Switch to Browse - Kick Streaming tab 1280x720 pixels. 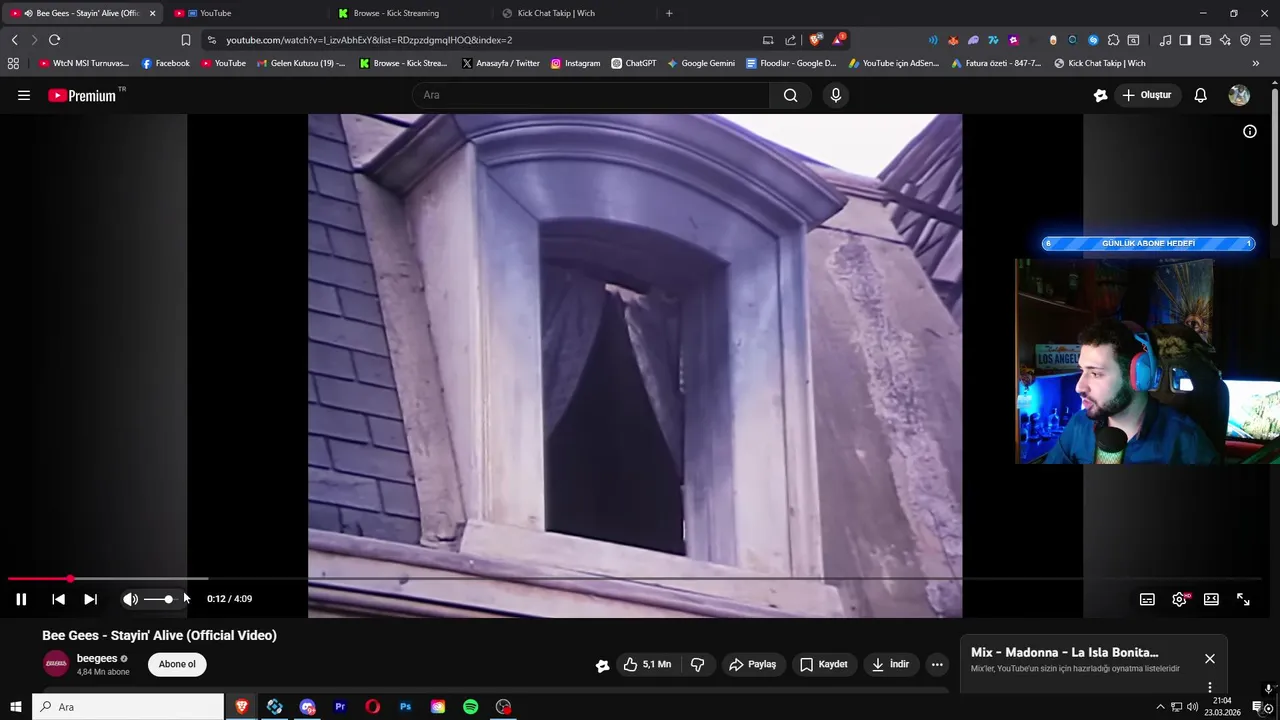pyautogui.click(x=409, y=13)
